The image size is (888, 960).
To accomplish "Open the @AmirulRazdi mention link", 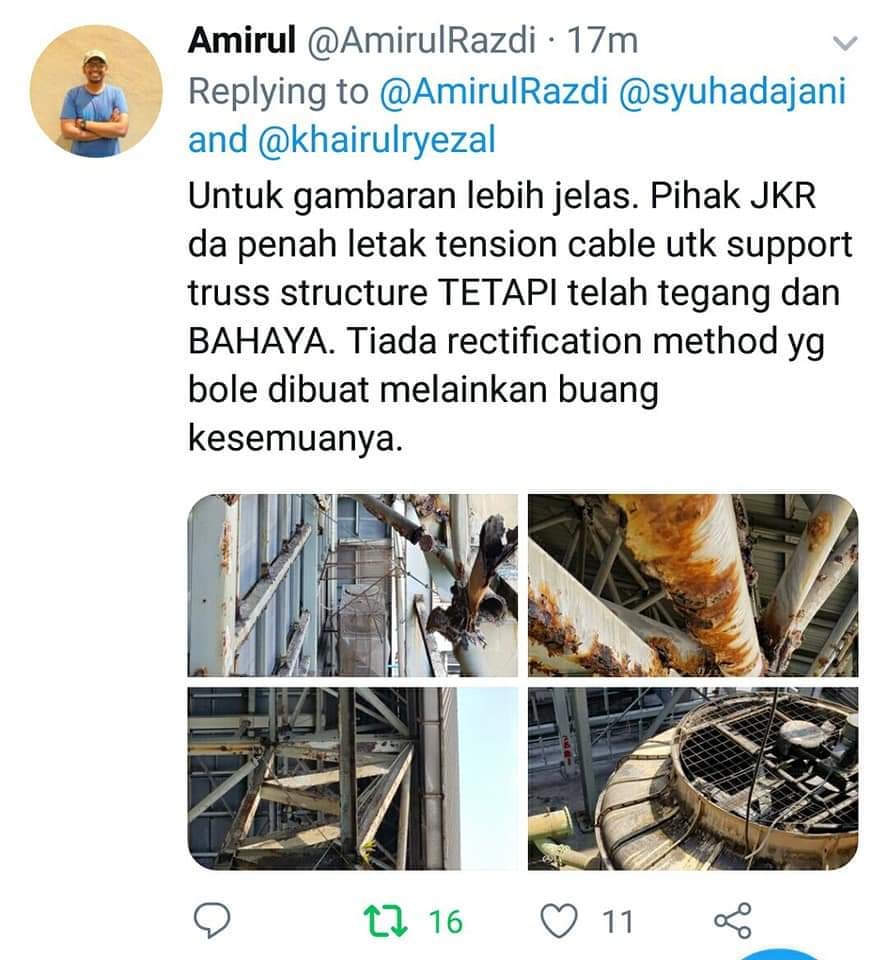I will 494,91.
